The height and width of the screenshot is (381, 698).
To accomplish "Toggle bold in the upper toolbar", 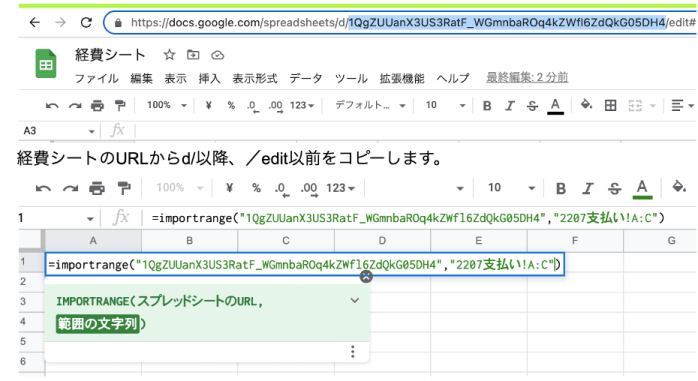I will point(487,105).
